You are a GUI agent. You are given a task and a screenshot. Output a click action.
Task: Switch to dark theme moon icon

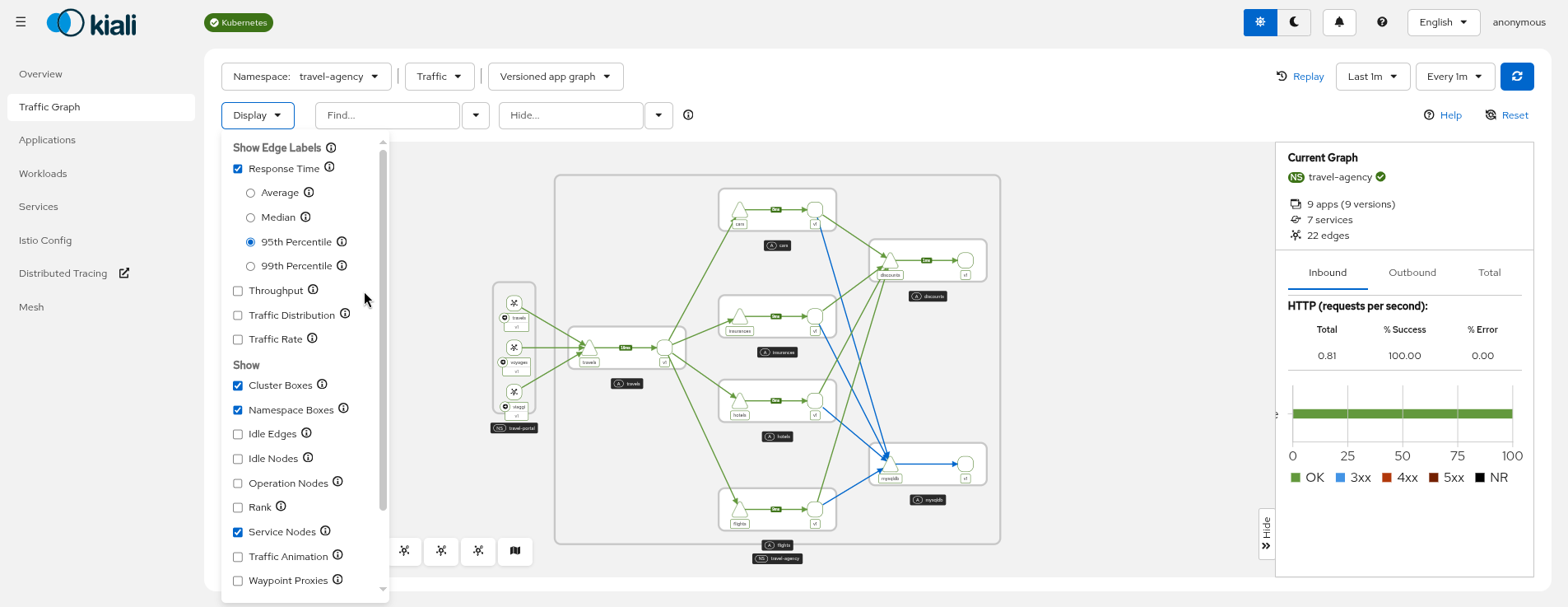(x=1294, y=22)
